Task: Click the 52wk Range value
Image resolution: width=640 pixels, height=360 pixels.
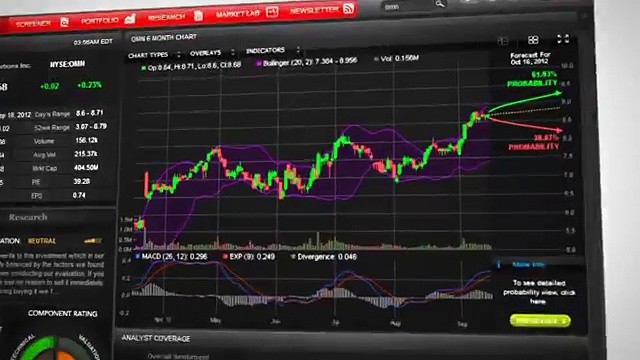Action: (x=91, y=127)
